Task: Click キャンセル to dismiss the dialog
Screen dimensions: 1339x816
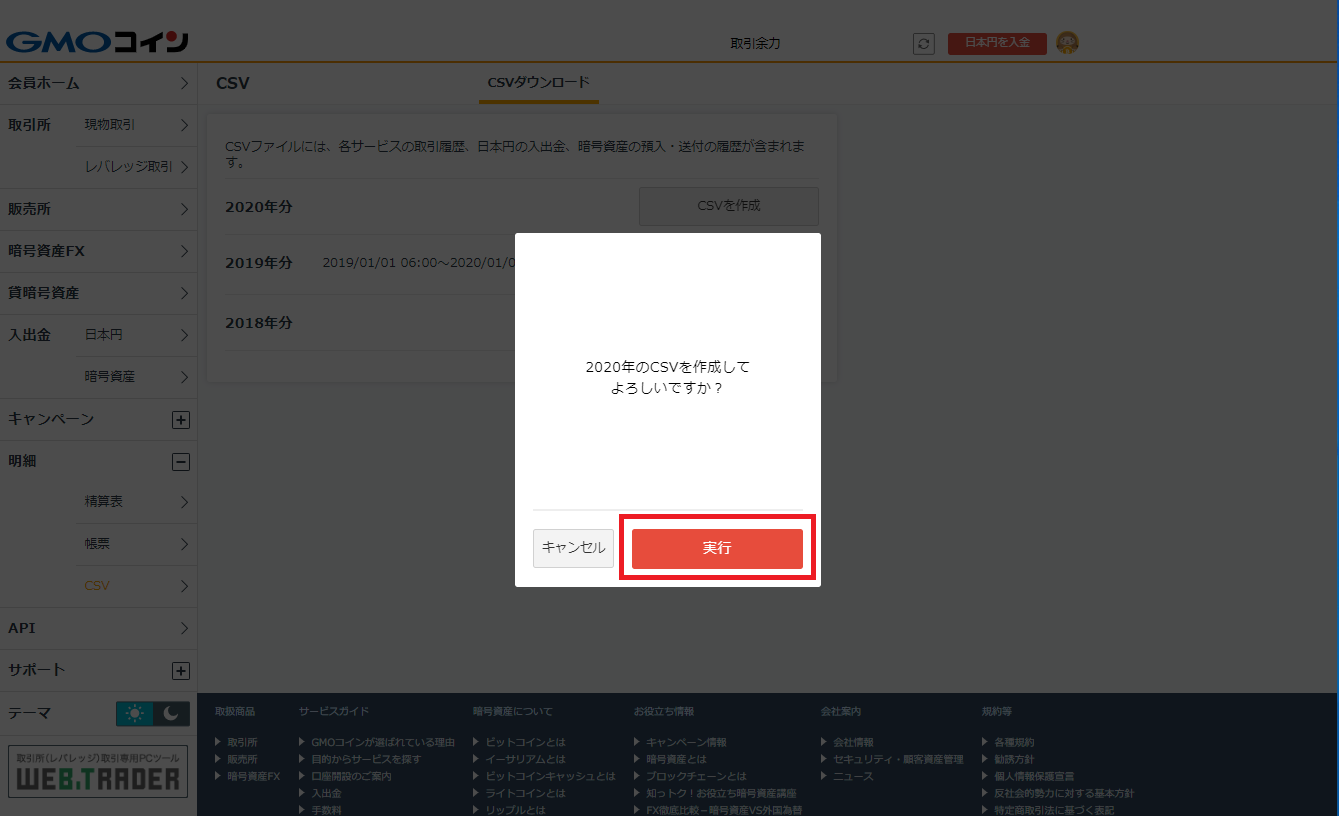Action: point(572,547)
